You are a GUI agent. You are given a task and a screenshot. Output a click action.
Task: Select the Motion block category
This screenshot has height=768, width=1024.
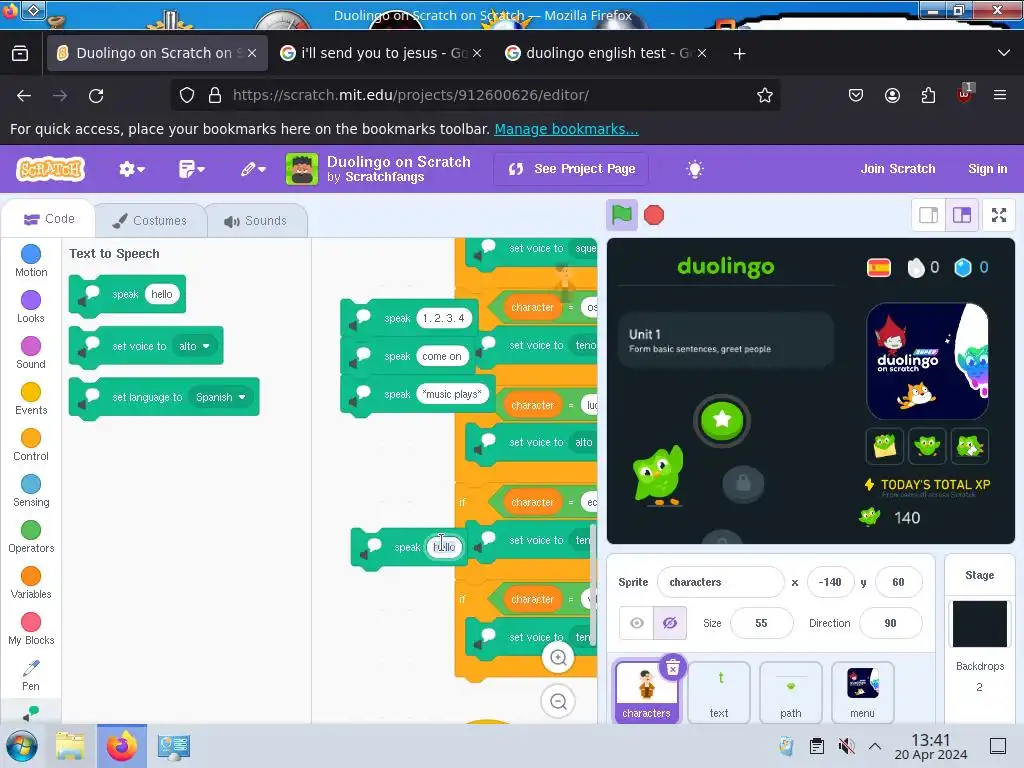pyautogui.click(x=31, y=261)
